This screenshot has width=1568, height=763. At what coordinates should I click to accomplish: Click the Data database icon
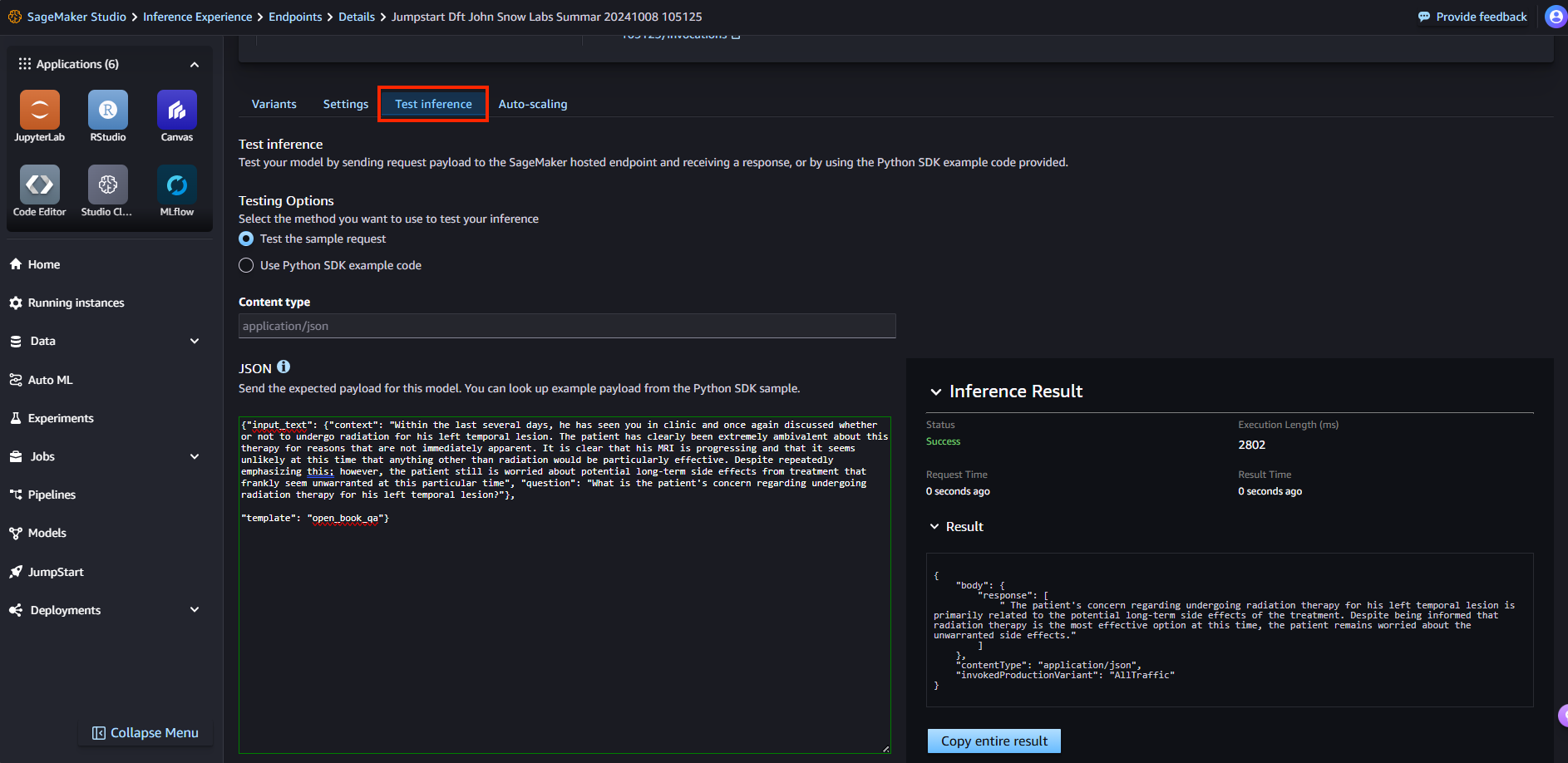16,341
